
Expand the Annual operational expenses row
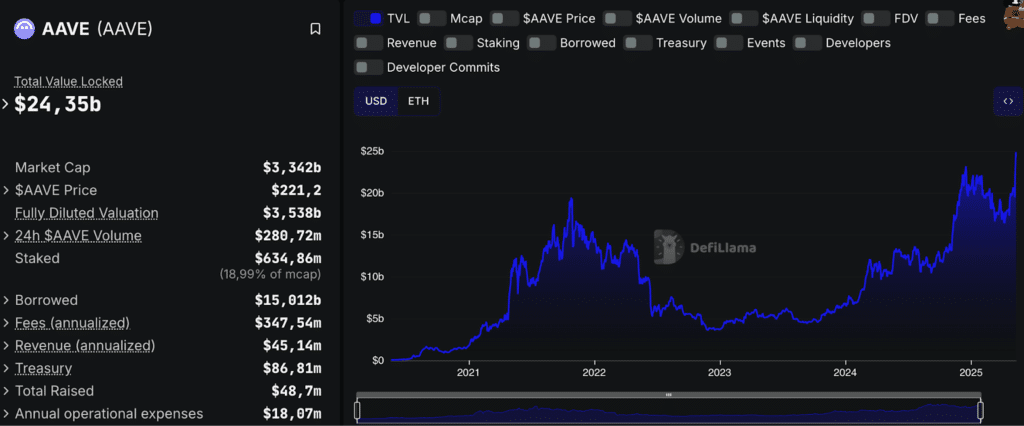pos(5,414)
